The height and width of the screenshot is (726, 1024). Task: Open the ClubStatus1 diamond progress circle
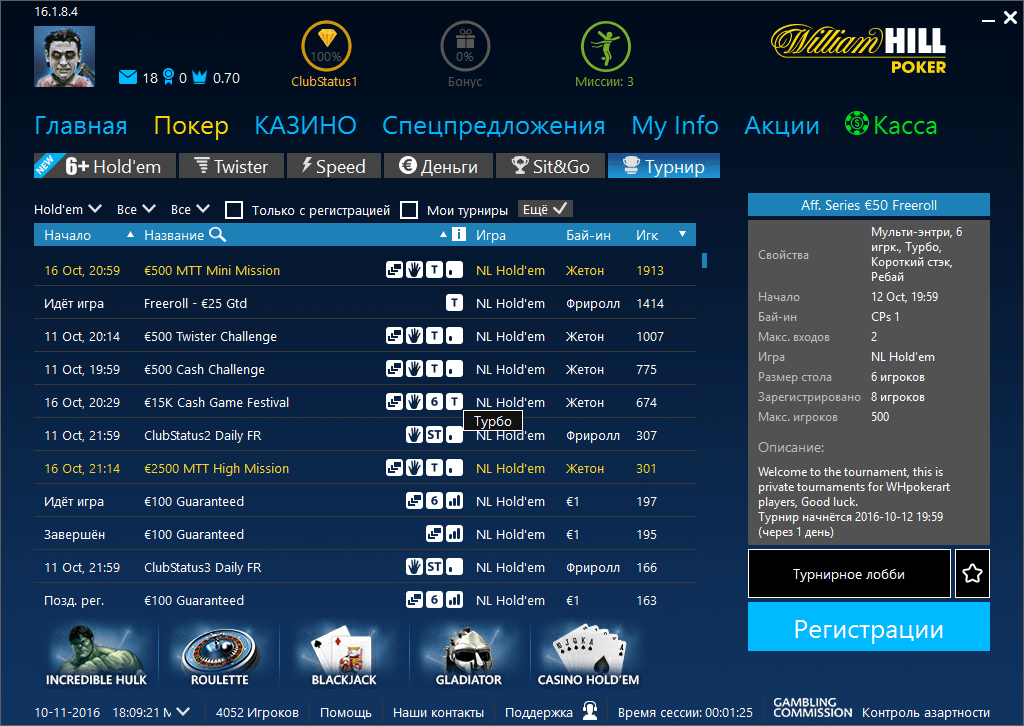tap(326, 46)
